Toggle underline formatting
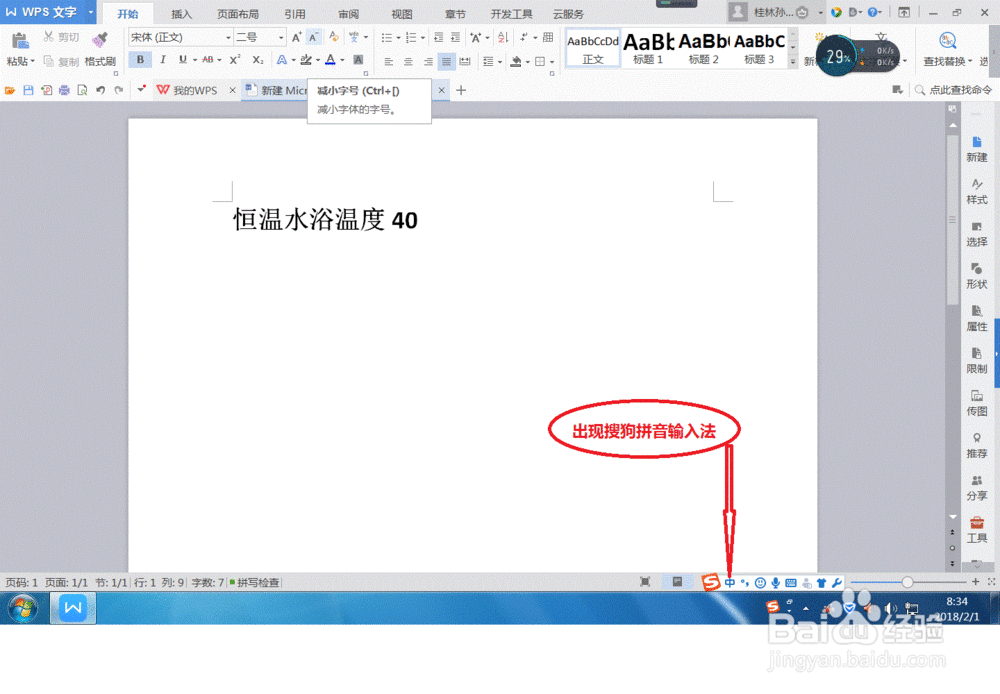 (182, 60)
